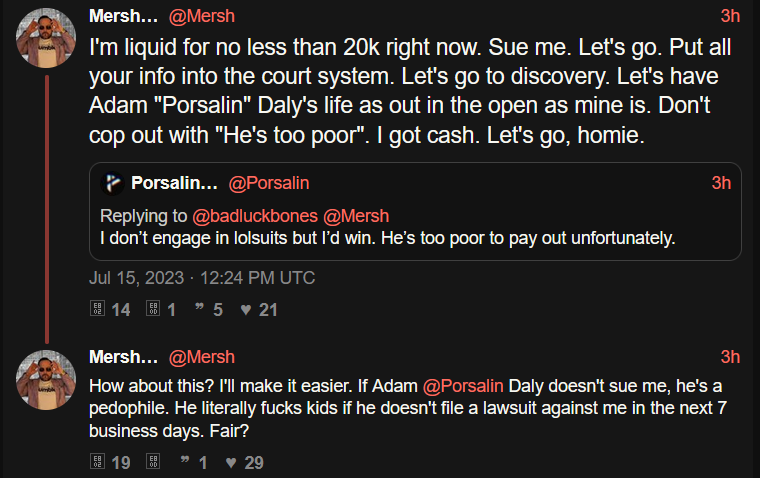760x478 pixels.
Task: Retweet the second tweet with no retweet count
Action: tap(153, 462)
